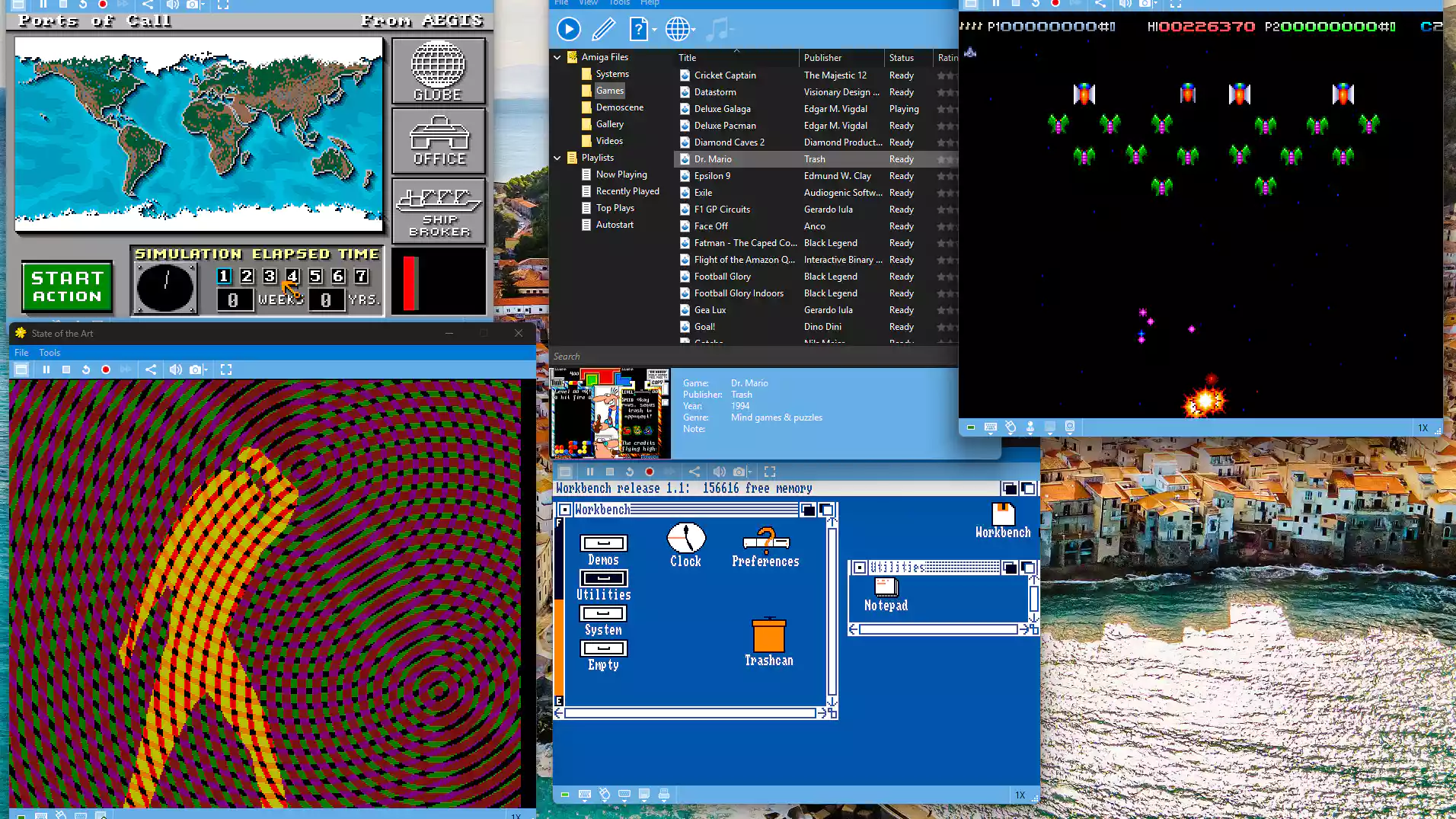This screenshot has width=1456, height=819.
Task: Click Workbench disk icon on desktop
Action: (x=1003, y=521)
